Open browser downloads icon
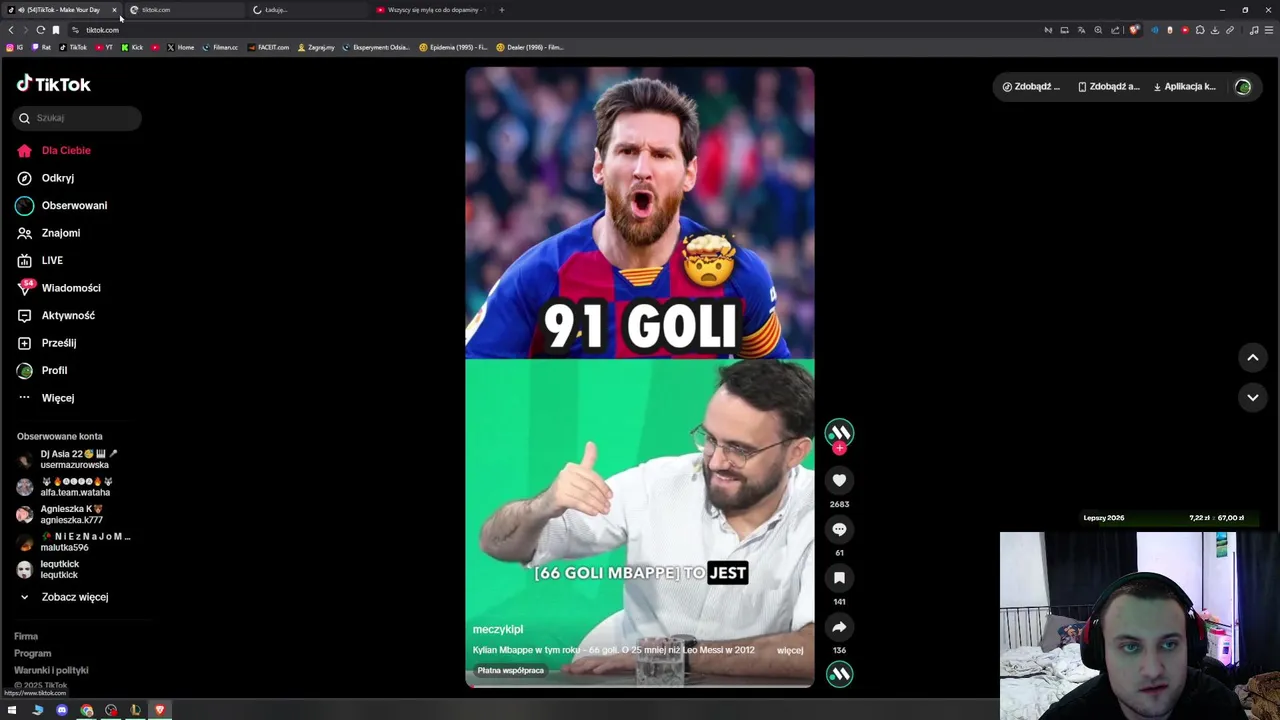Viewport: 1280px width, 720px height. point(1215,30)
